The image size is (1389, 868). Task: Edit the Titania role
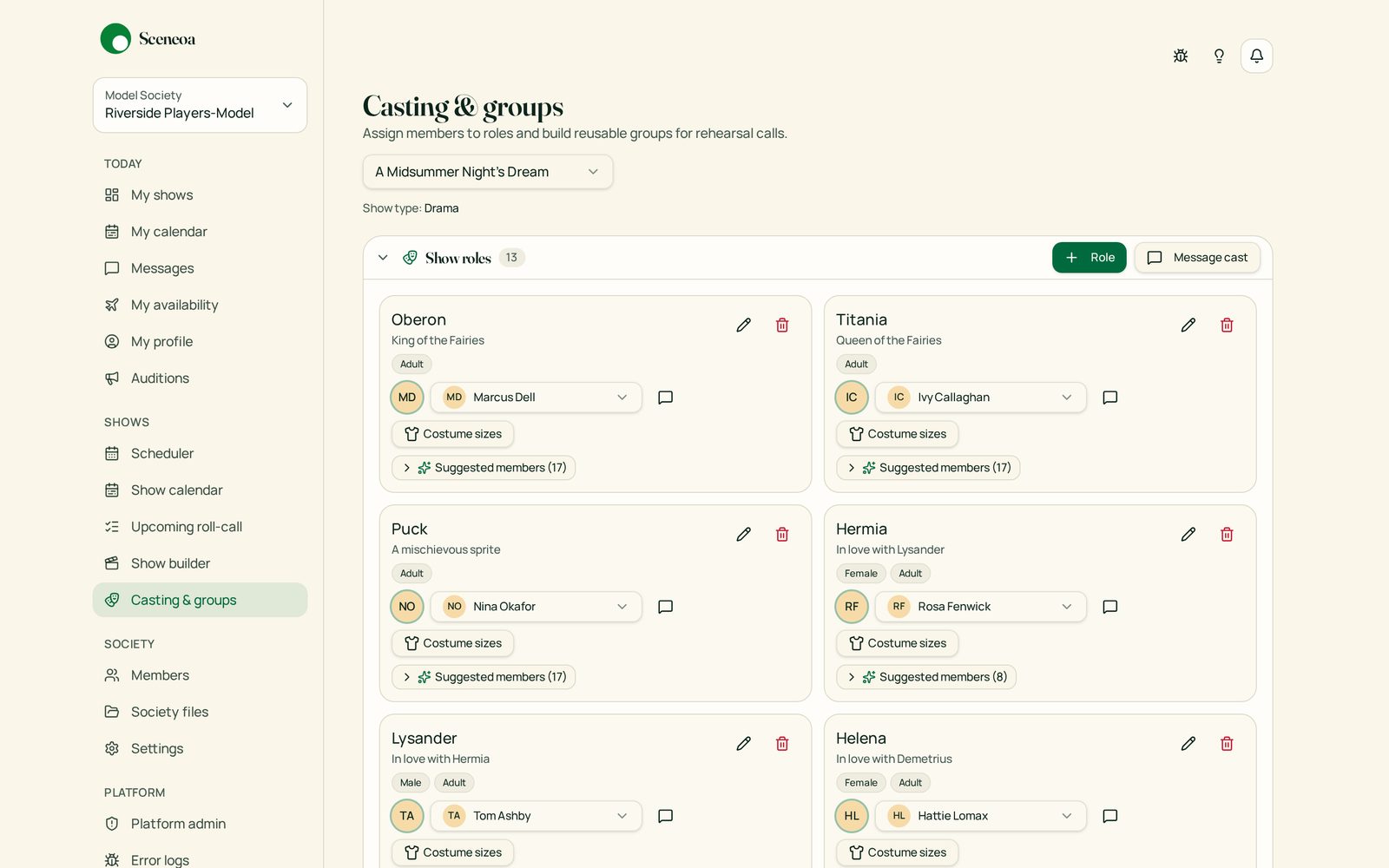1188,325
